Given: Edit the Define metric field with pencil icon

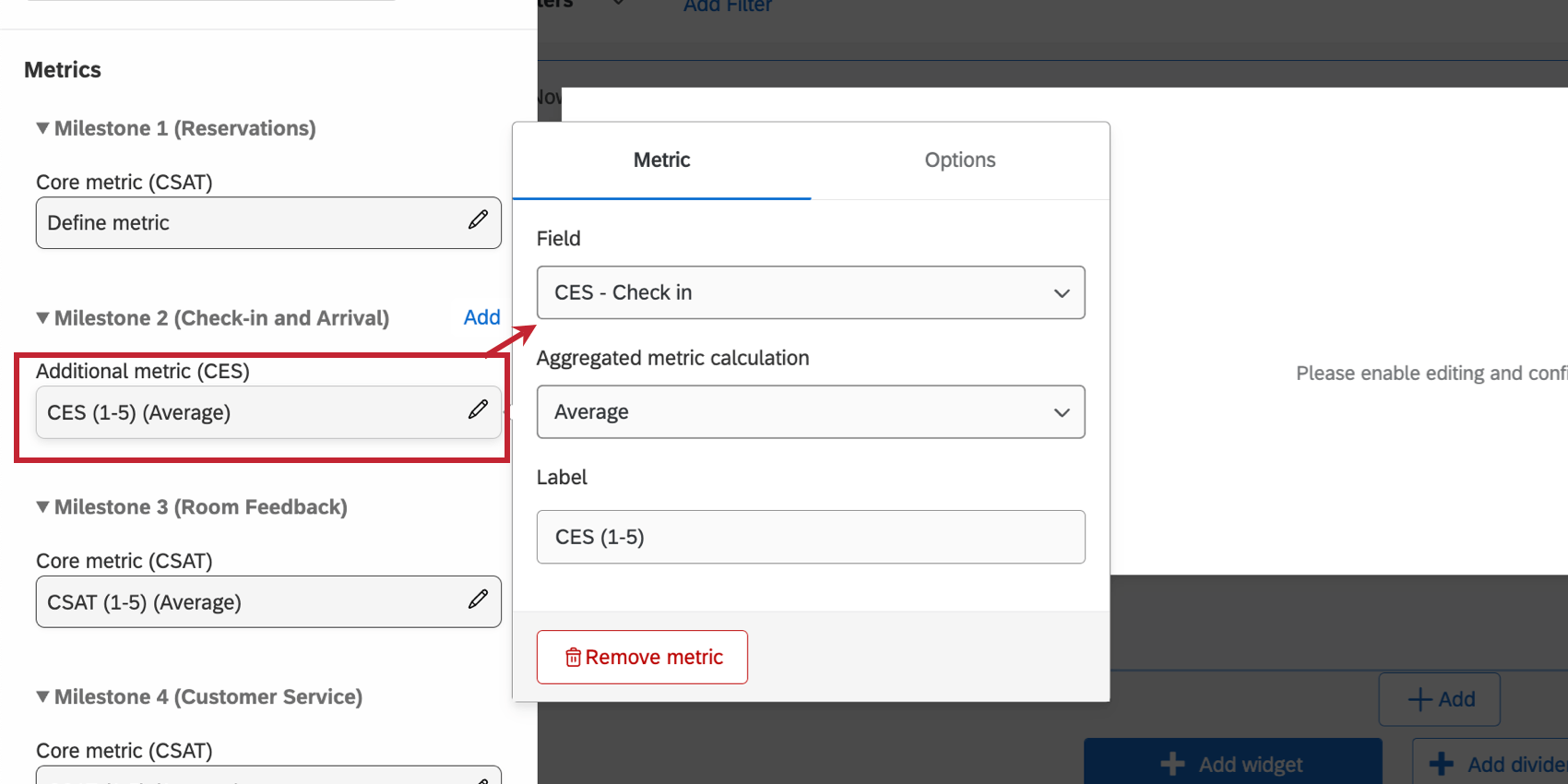Looking at the screenshot, I should 479,220.
